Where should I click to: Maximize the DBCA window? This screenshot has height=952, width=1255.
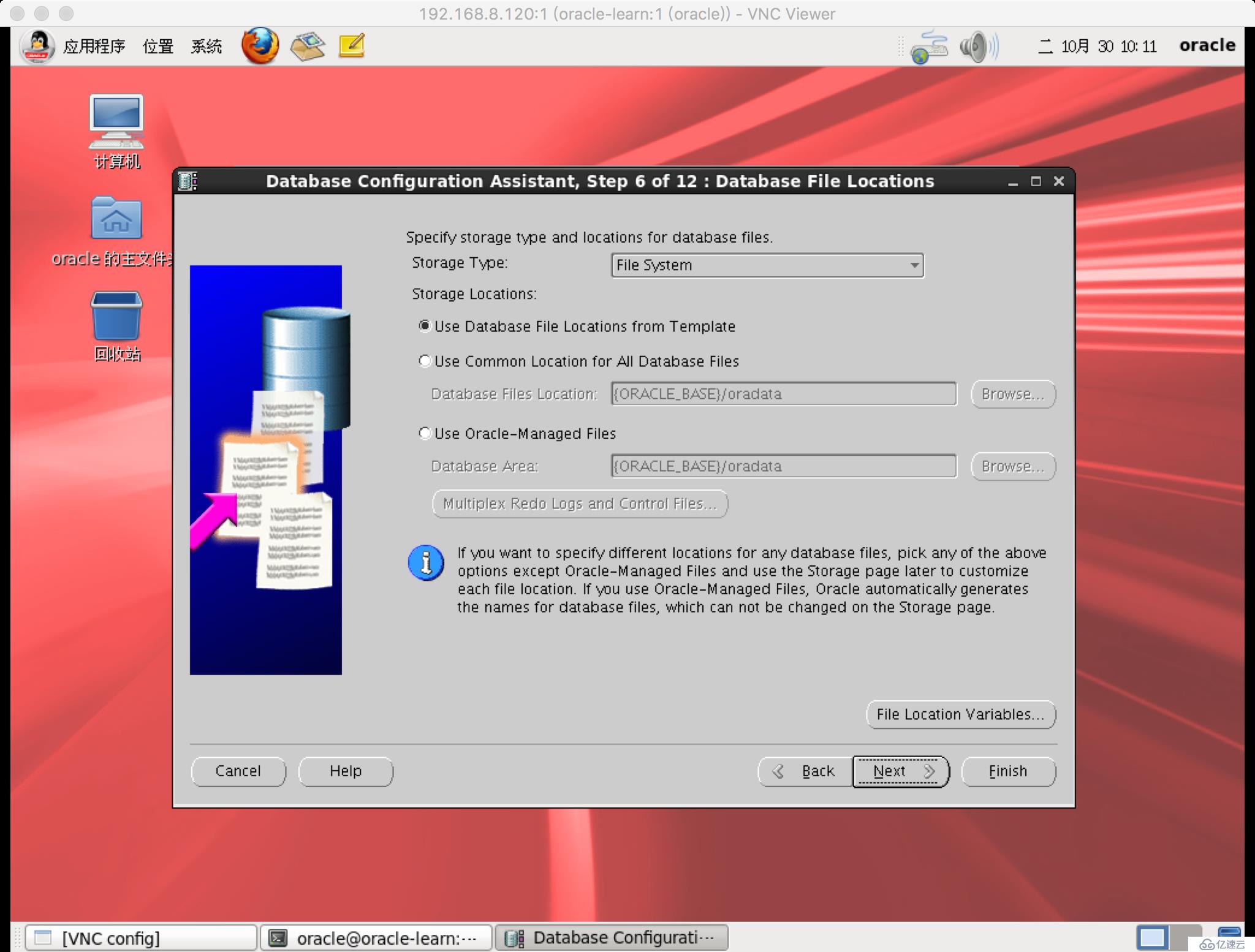(1036, 181)
